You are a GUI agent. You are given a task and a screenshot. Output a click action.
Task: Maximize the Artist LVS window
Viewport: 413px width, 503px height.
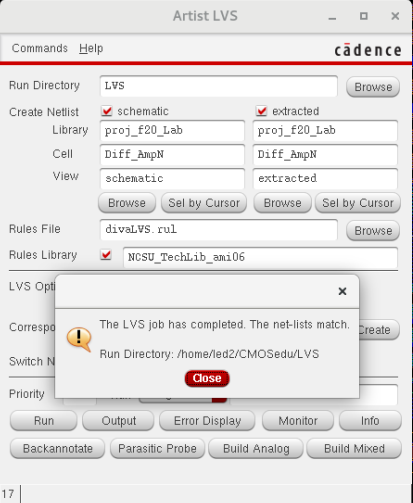[x=364, y=16]
